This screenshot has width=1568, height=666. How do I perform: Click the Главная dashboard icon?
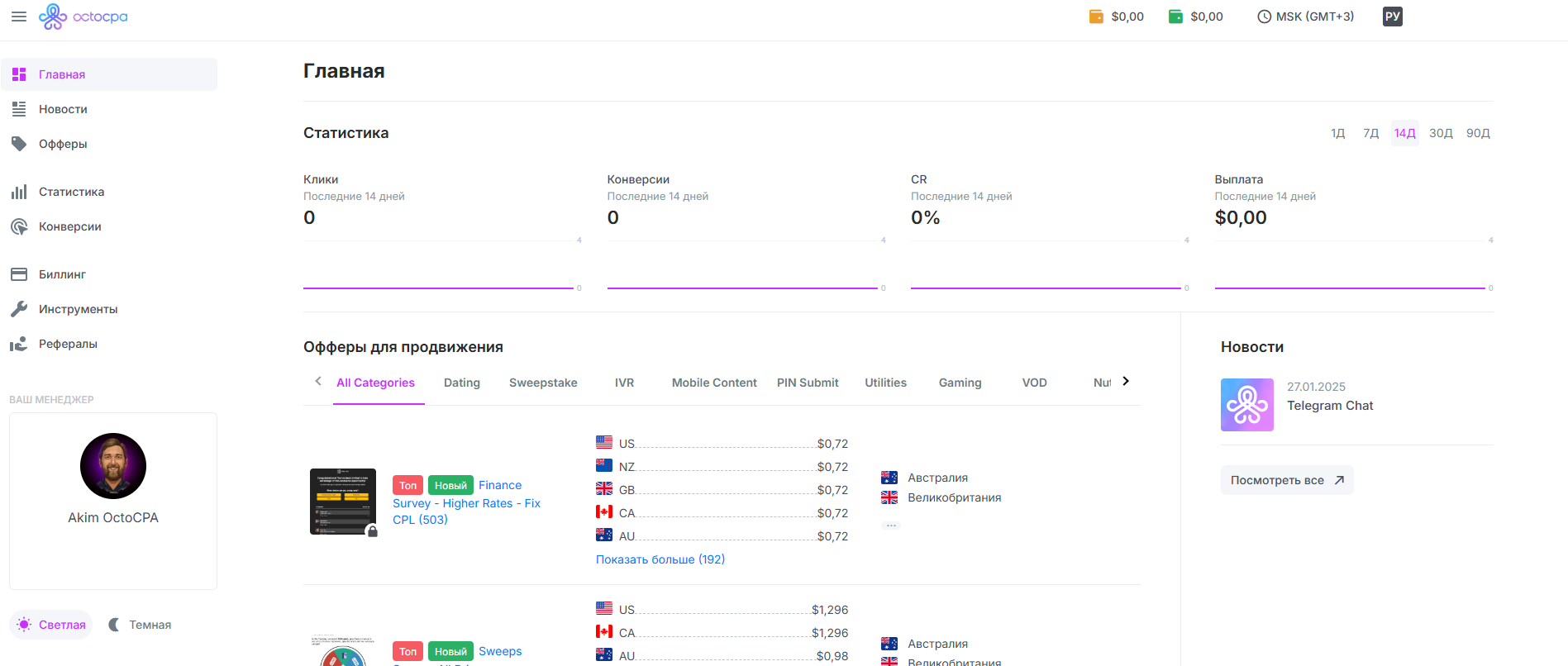[19, 74]
